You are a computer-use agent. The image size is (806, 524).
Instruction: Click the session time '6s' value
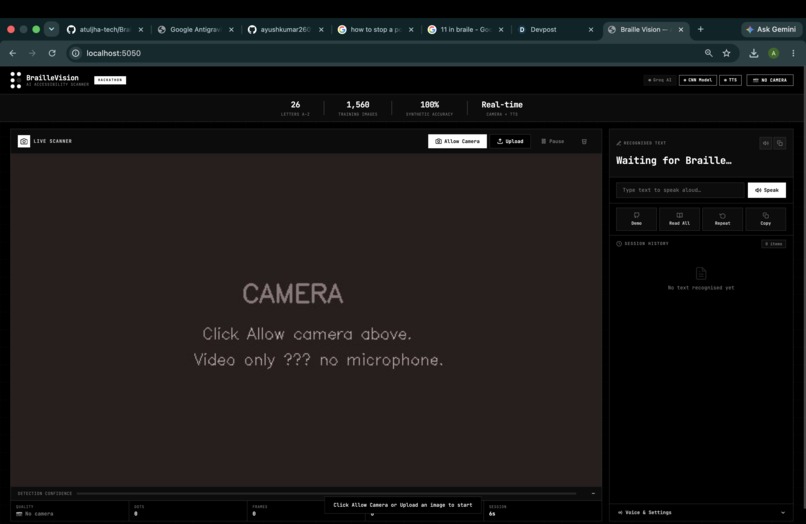pos(492,514)
